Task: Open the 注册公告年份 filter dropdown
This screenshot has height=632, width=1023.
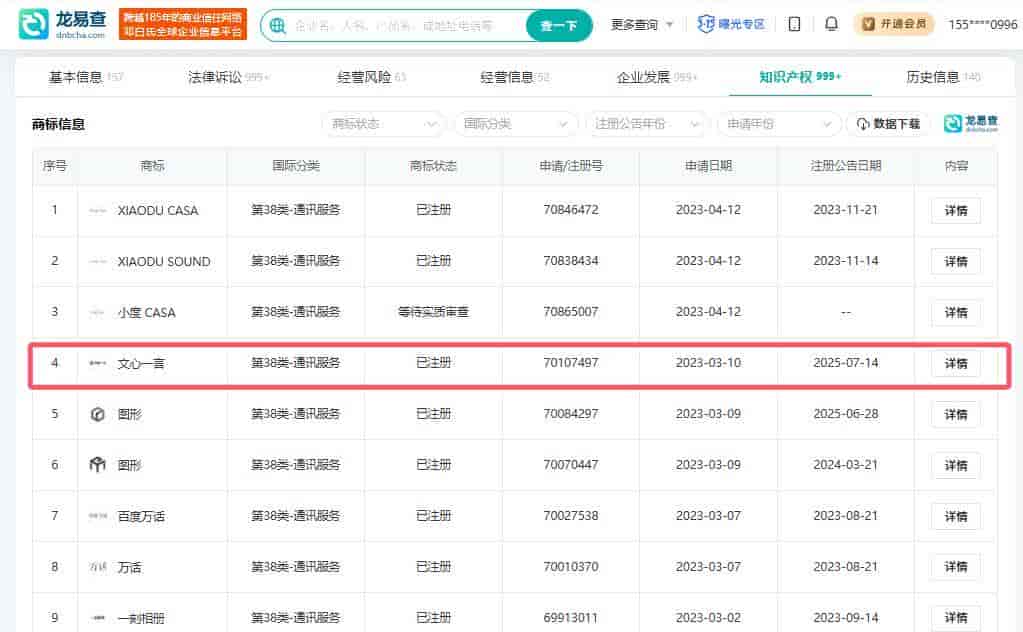Action: 647,124
